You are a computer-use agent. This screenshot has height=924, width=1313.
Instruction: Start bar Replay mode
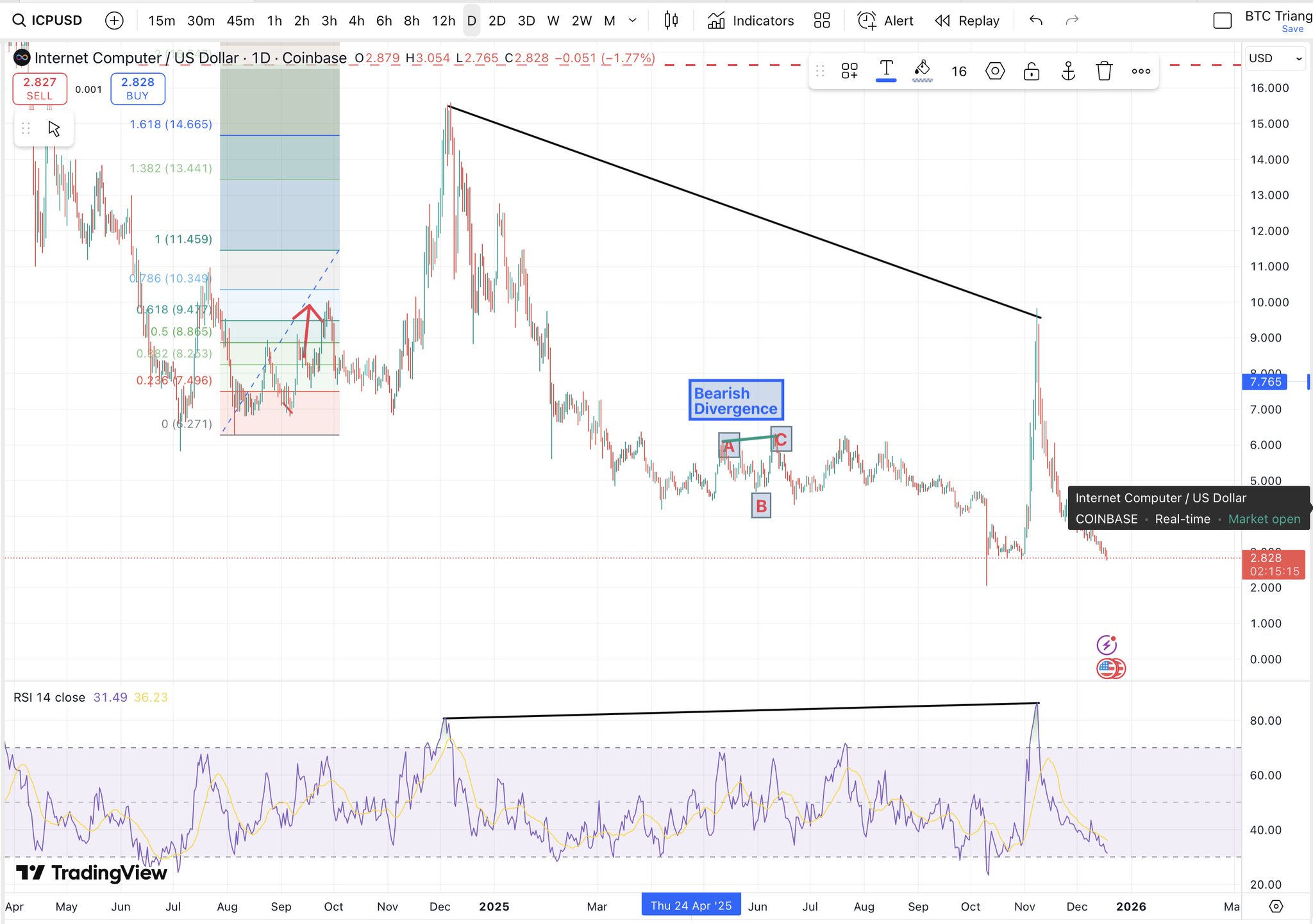pyautogui.click(x=967, y=21)
